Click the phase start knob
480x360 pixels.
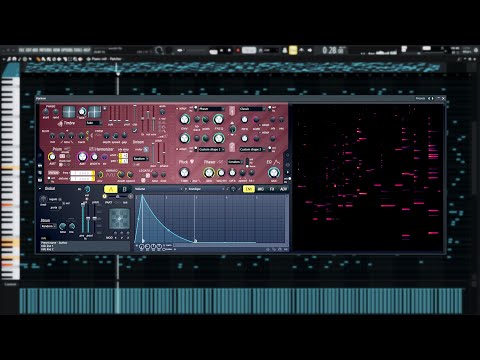click(x=46, y=112)
